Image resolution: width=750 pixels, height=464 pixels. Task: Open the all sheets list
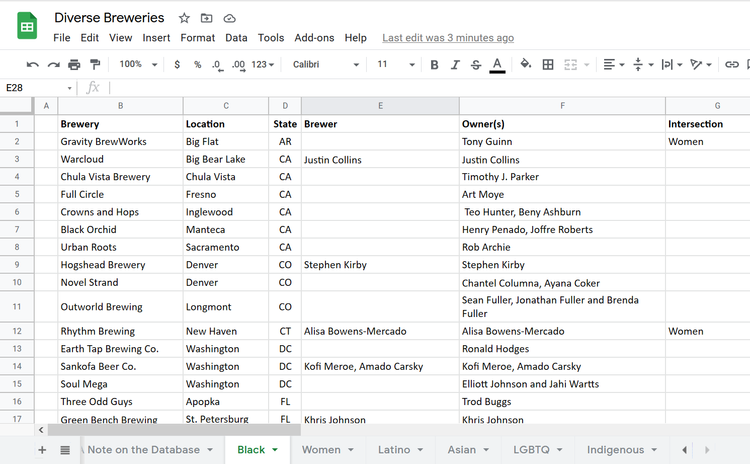[x=65, y=450]
